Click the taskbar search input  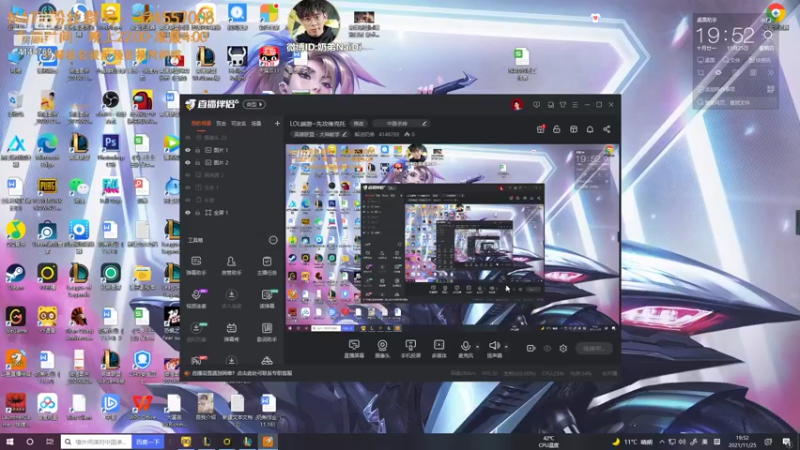(x=96, y=442)
